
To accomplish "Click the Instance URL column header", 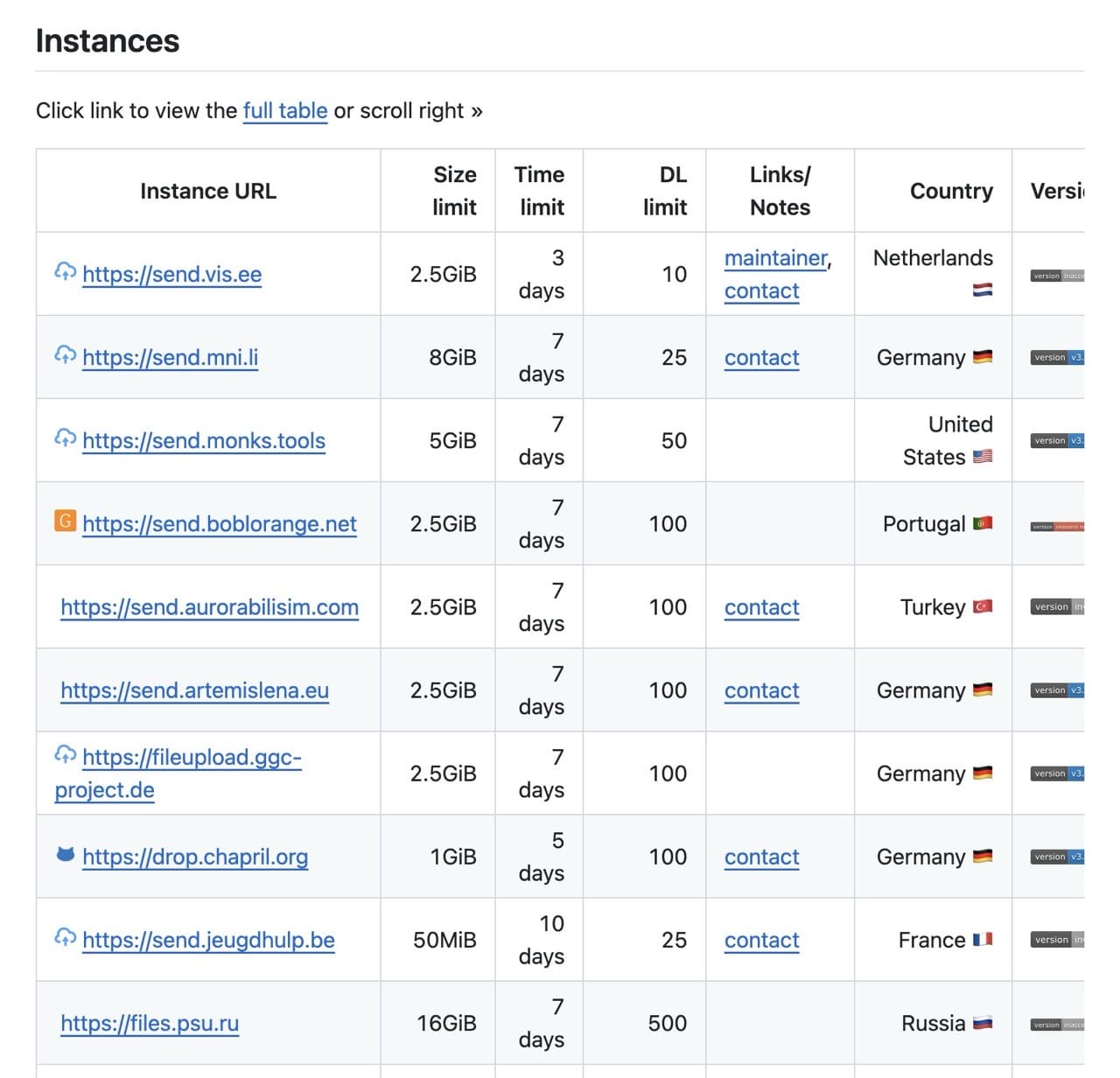I will tap(207, 191).
